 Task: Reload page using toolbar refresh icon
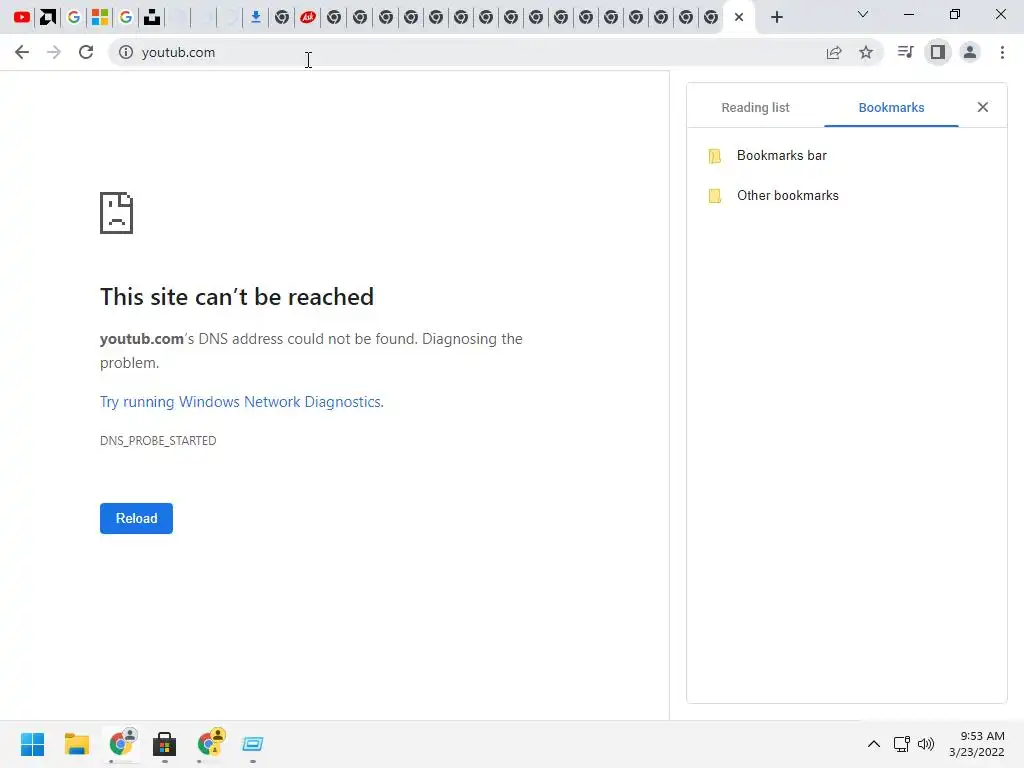coord(86,52)
